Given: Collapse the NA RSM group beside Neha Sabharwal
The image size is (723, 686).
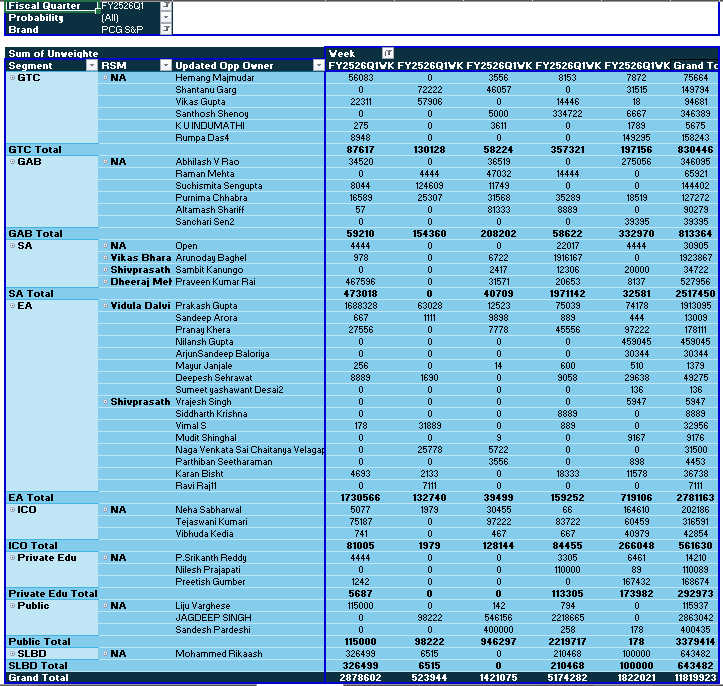Looking at the screenshot, I should pyautogui.click(x=106, y=509).
